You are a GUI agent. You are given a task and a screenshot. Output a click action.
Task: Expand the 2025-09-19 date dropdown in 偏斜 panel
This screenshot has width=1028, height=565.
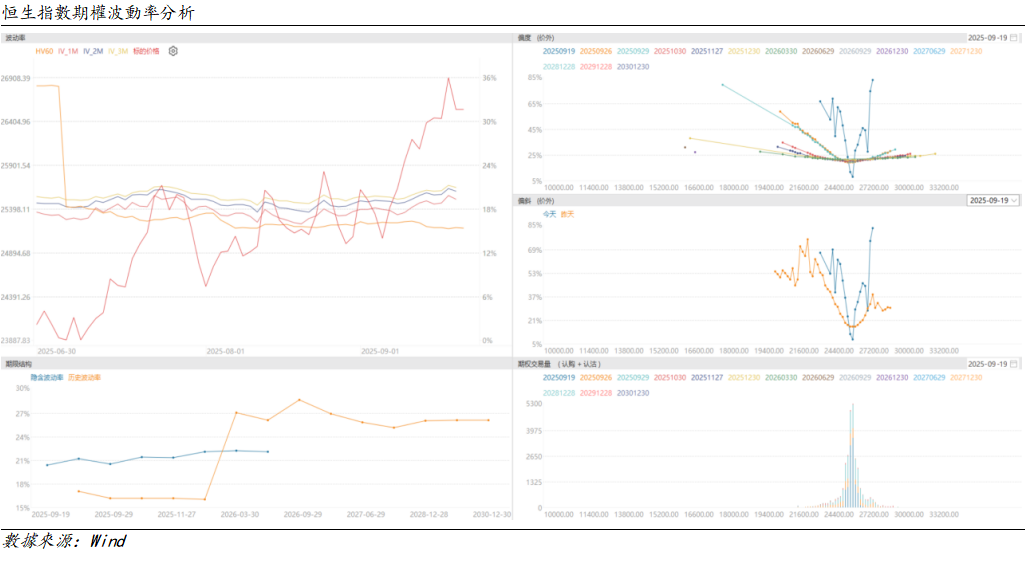tap(993, 200)
